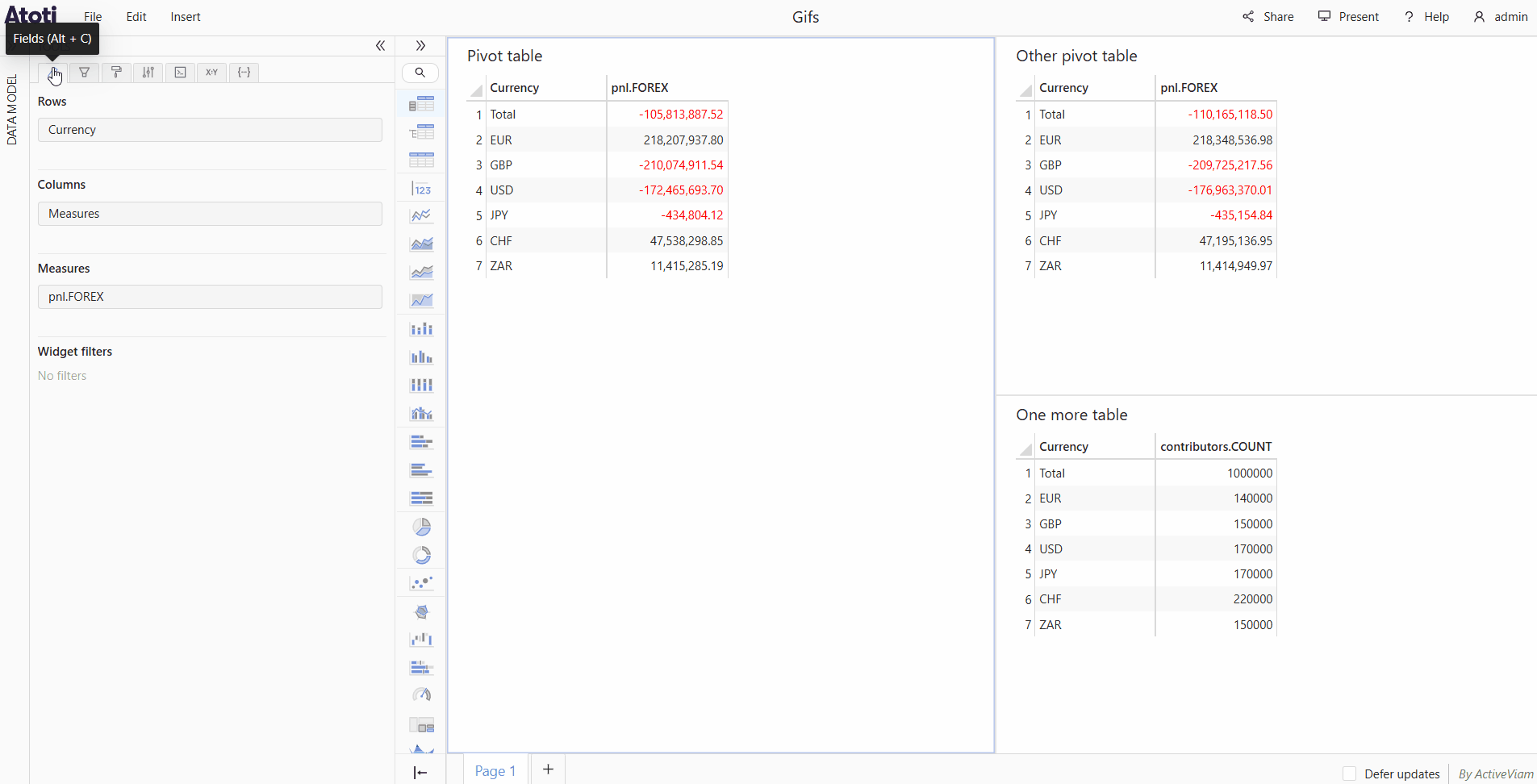Viewport: 1537px width, 784px height.
Task: Select the KPI 123 widget
Action: pos(421,189)
